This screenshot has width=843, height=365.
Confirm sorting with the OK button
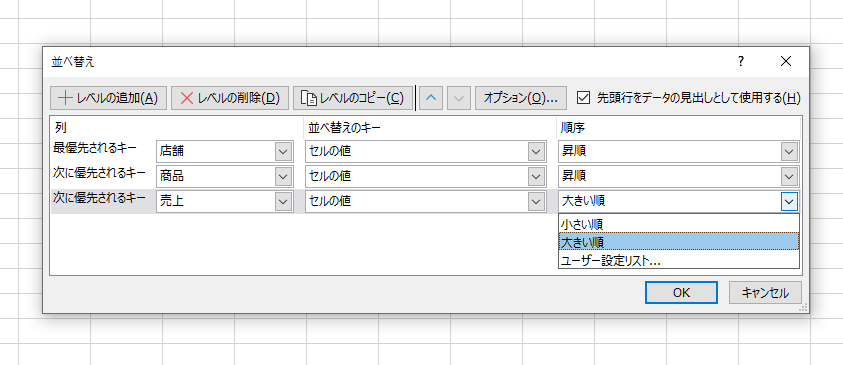pos(681,293)
